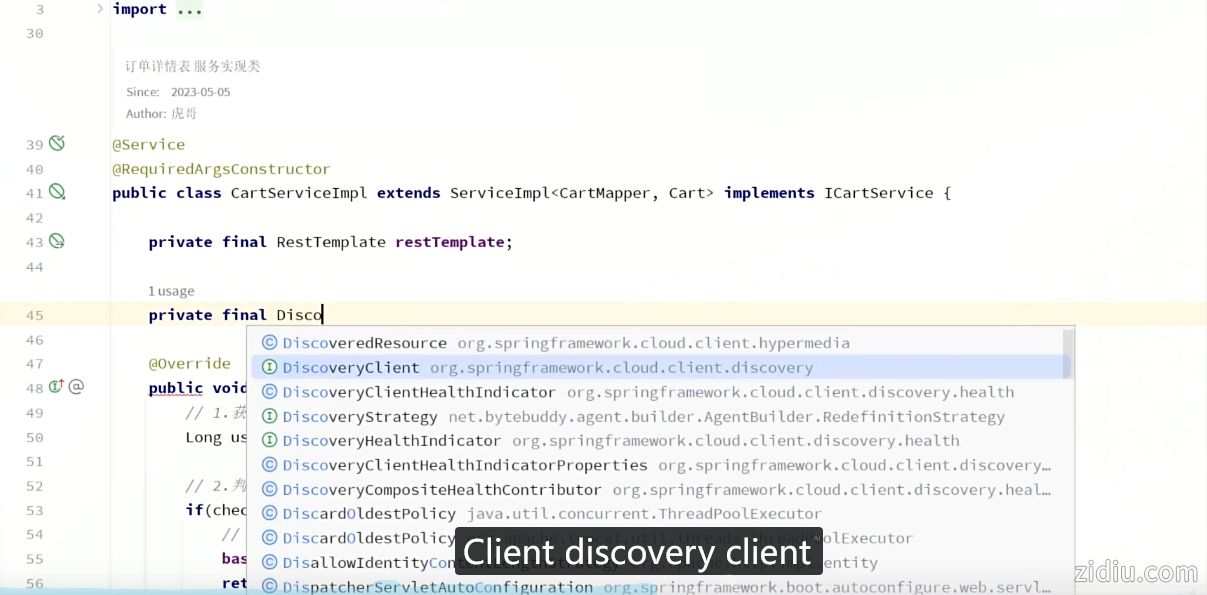Viewport: 1207px width, 595px height.
Task: Click line number 45 in the gutter
Action: tap(34, 315)
